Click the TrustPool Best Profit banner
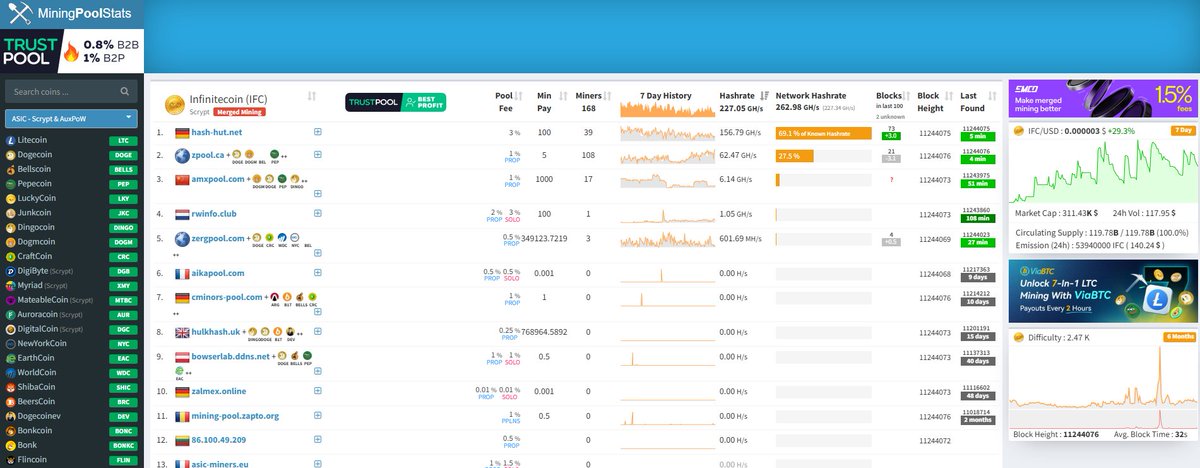The width and height of the screenshot is (1200, 468). coord(395,102)
